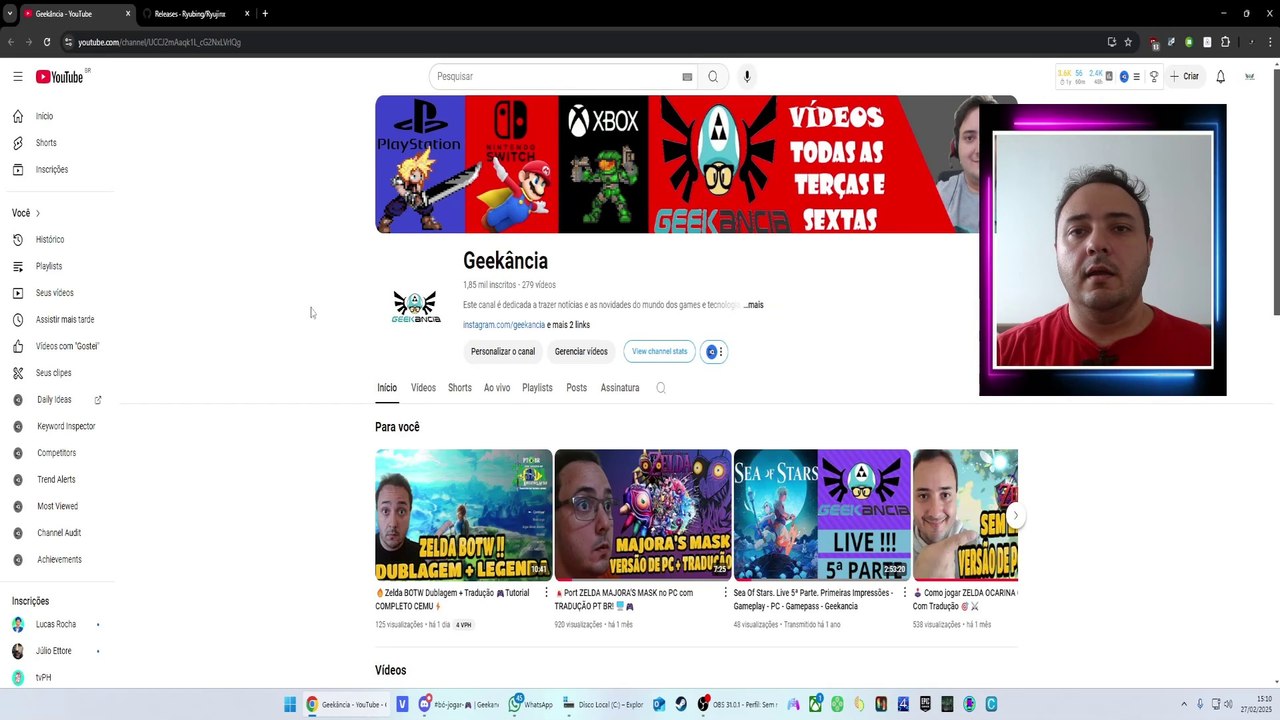The height and width of the screenshot is (720, 1280).
Task: Show hidden system tray icons
Action: pyautogui.click(x=1184, y=704)
